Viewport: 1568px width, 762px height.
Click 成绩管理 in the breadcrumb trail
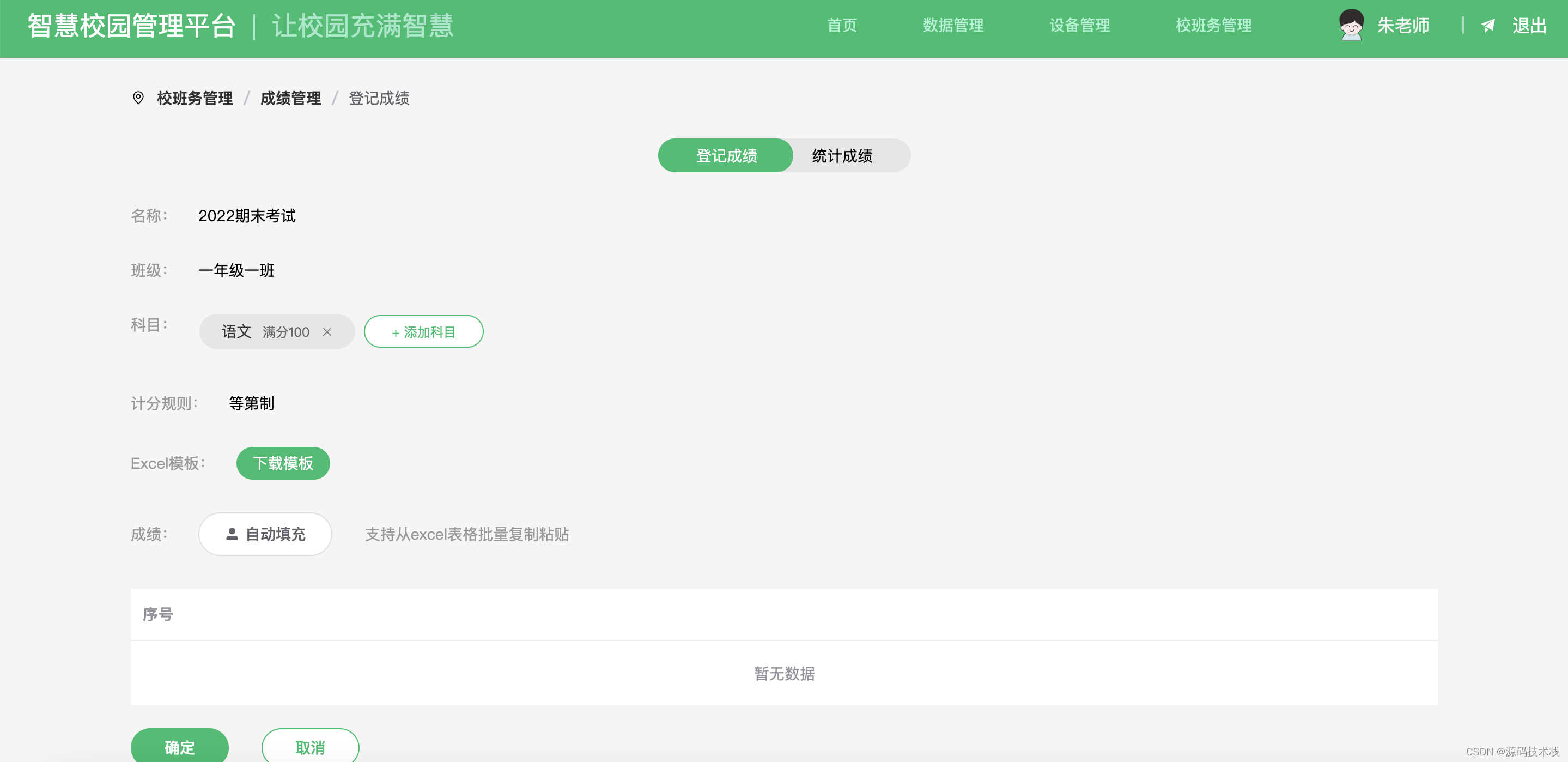[290, 98]
